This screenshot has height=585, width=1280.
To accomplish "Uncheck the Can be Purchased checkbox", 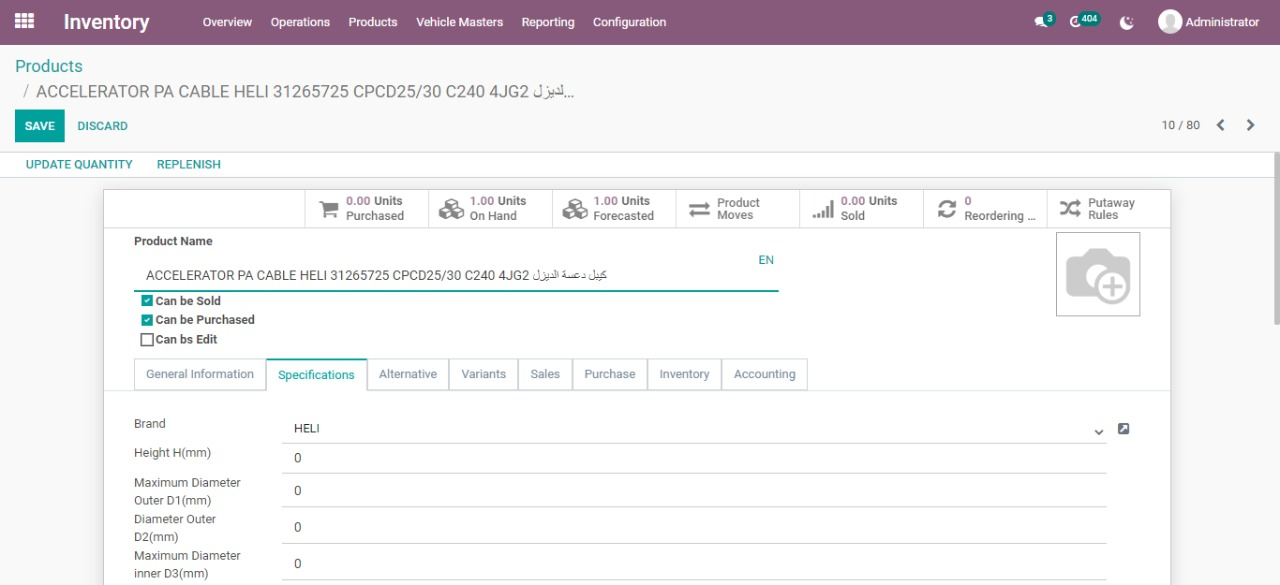I will pyautogui.click(x=147, y=320).
